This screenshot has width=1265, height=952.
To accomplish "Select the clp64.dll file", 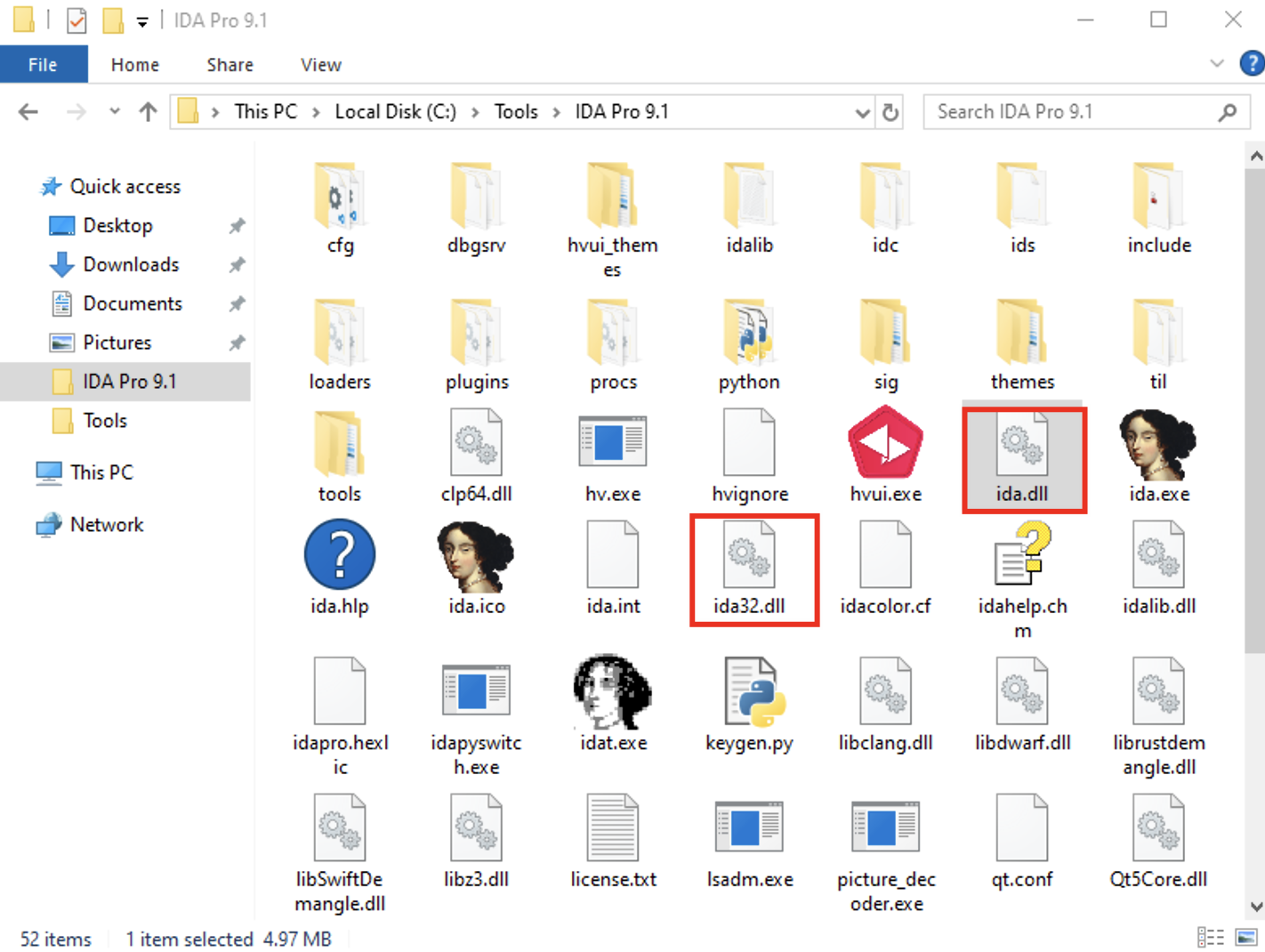I will [477, 456].
